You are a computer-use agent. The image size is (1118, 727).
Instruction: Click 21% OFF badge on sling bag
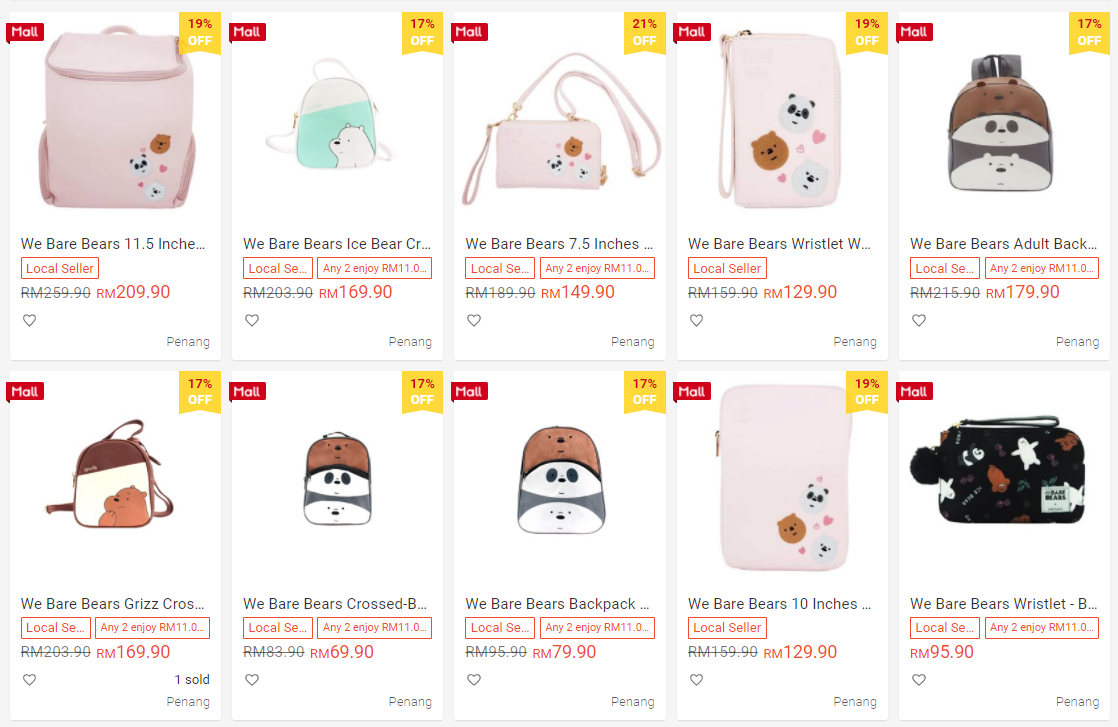tap(644, 33)
